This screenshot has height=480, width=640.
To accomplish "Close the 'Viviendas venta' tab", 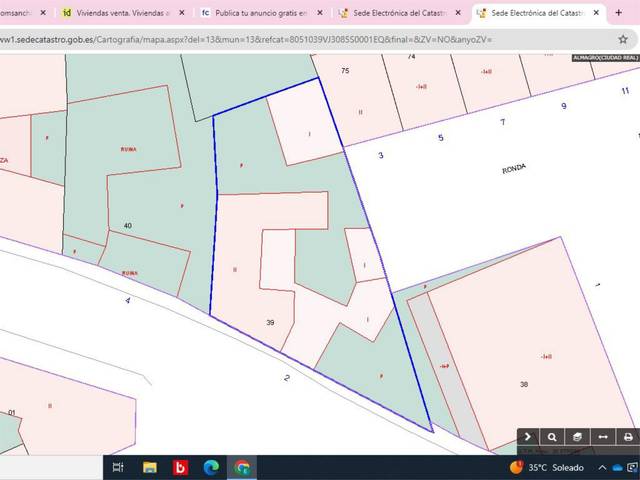I will 182,13.
